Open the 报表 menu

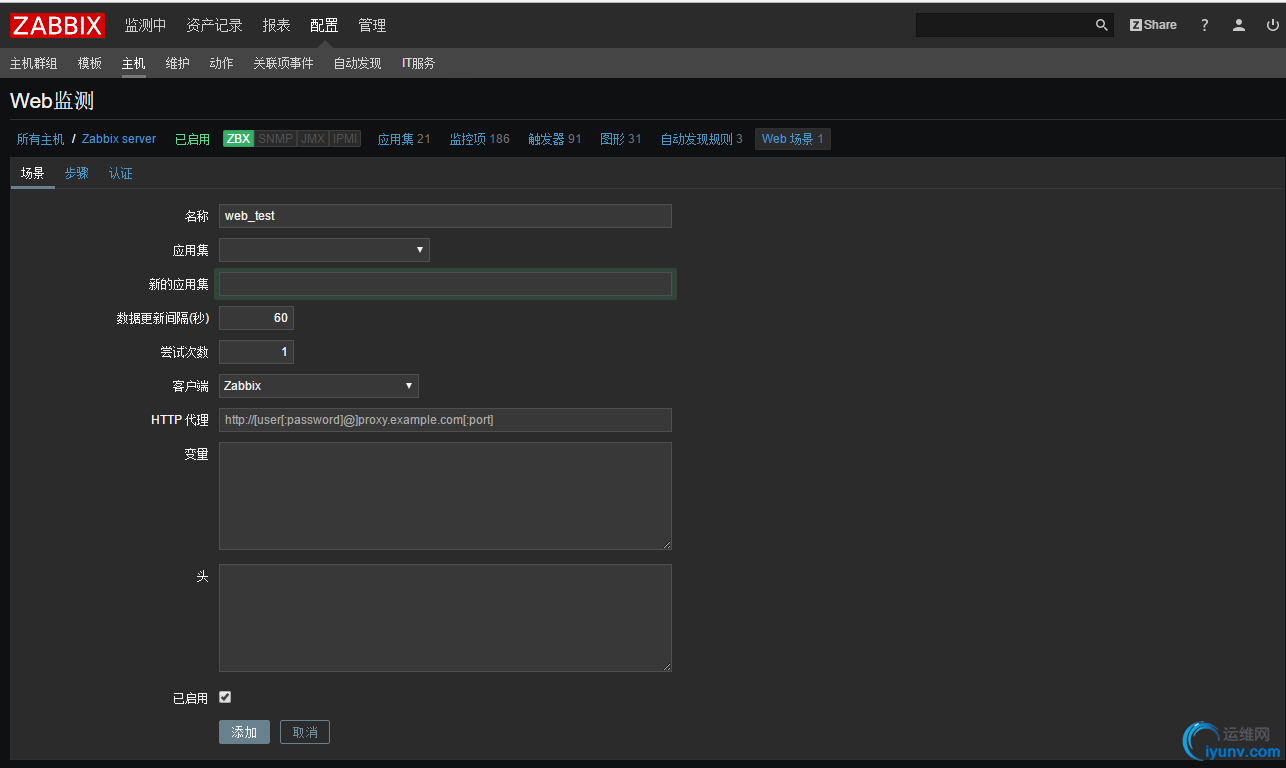pos(276,25)
